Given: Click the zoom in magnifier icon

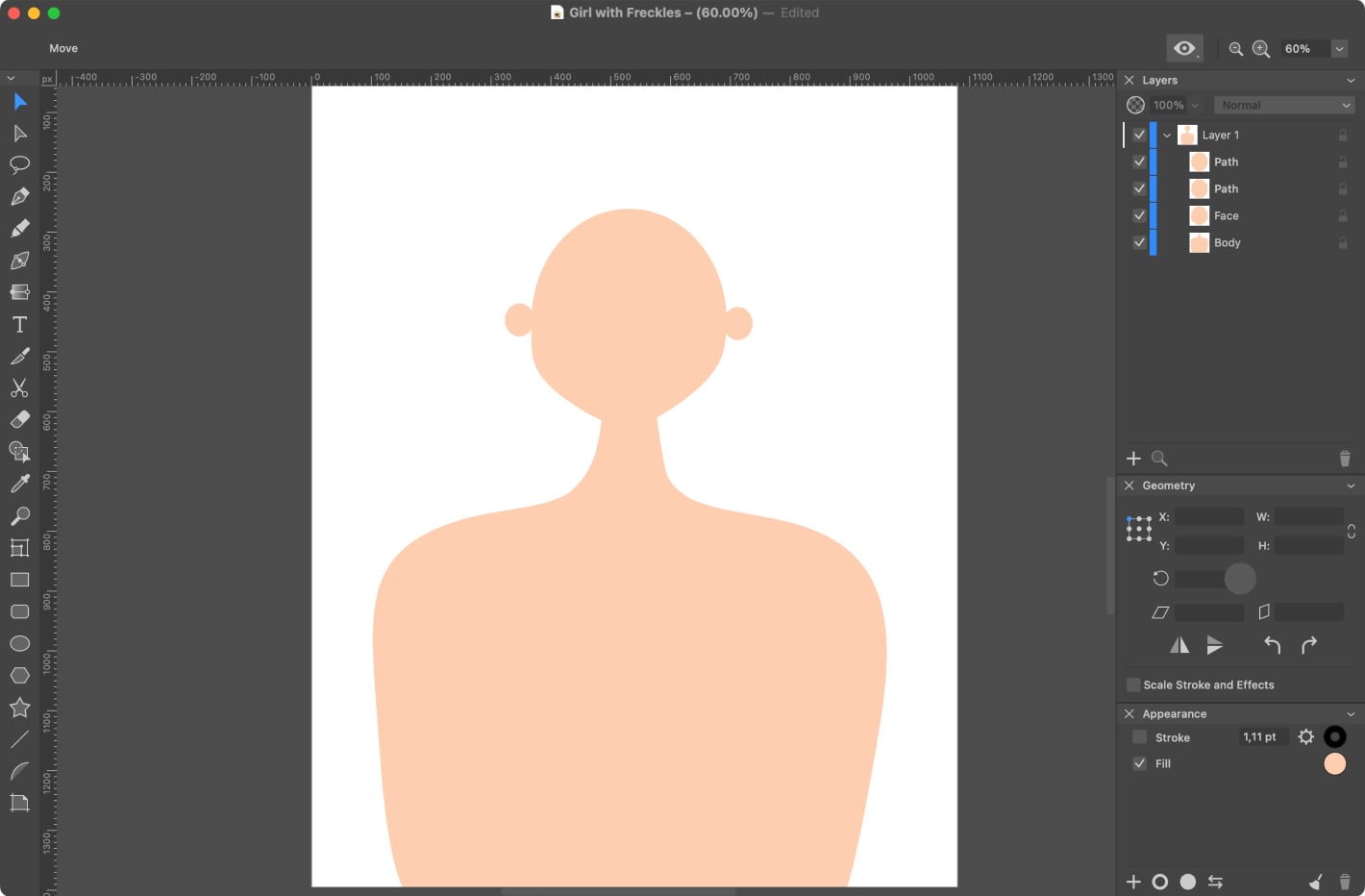Looking at the screenshot, I should pos(1261,49).
